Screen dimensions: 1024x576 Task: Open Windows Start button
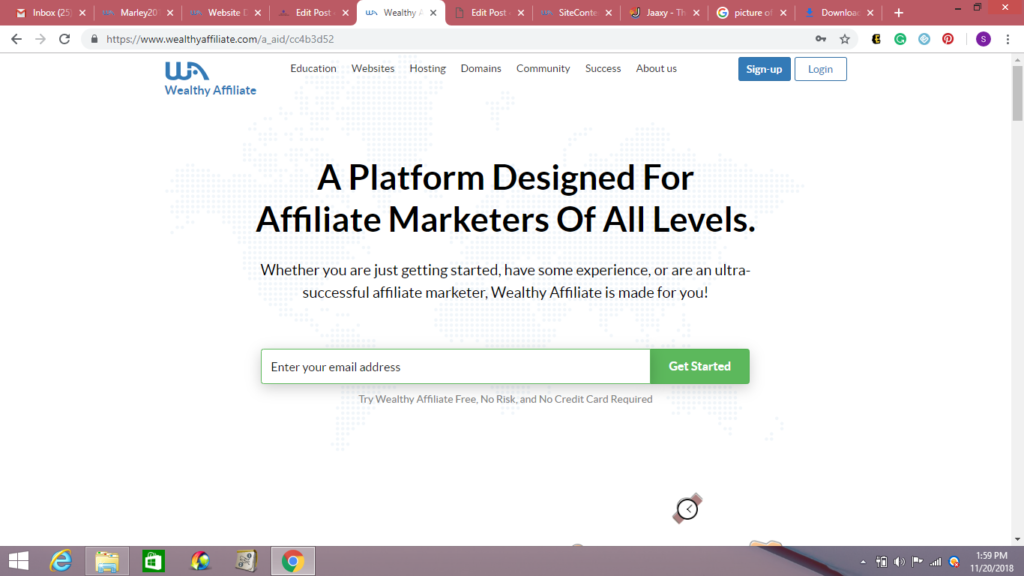(19, 561)
